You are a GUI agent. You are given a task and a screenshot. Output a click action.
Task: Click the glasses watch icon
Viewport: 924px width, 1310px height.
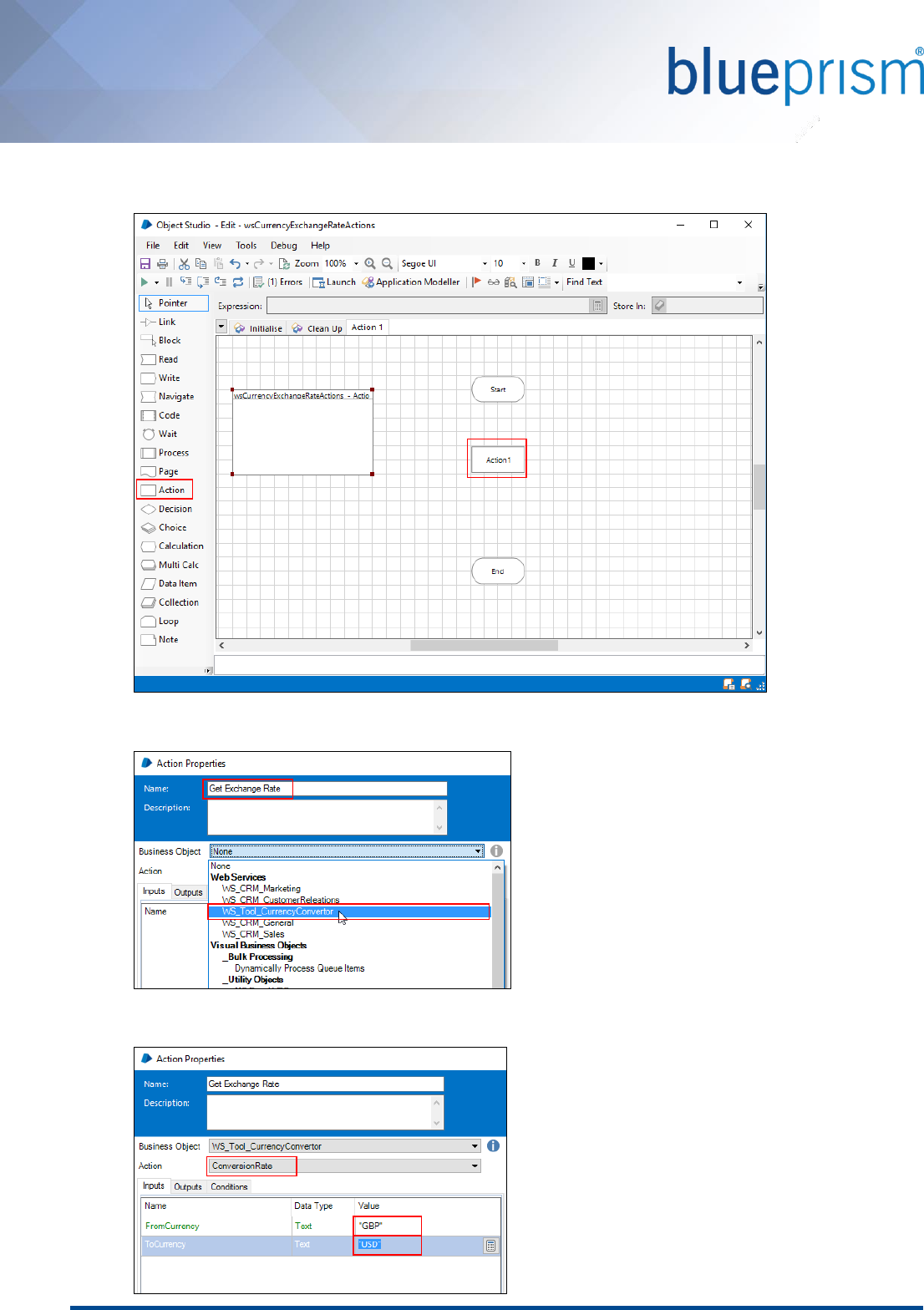[x=494, y=282]
